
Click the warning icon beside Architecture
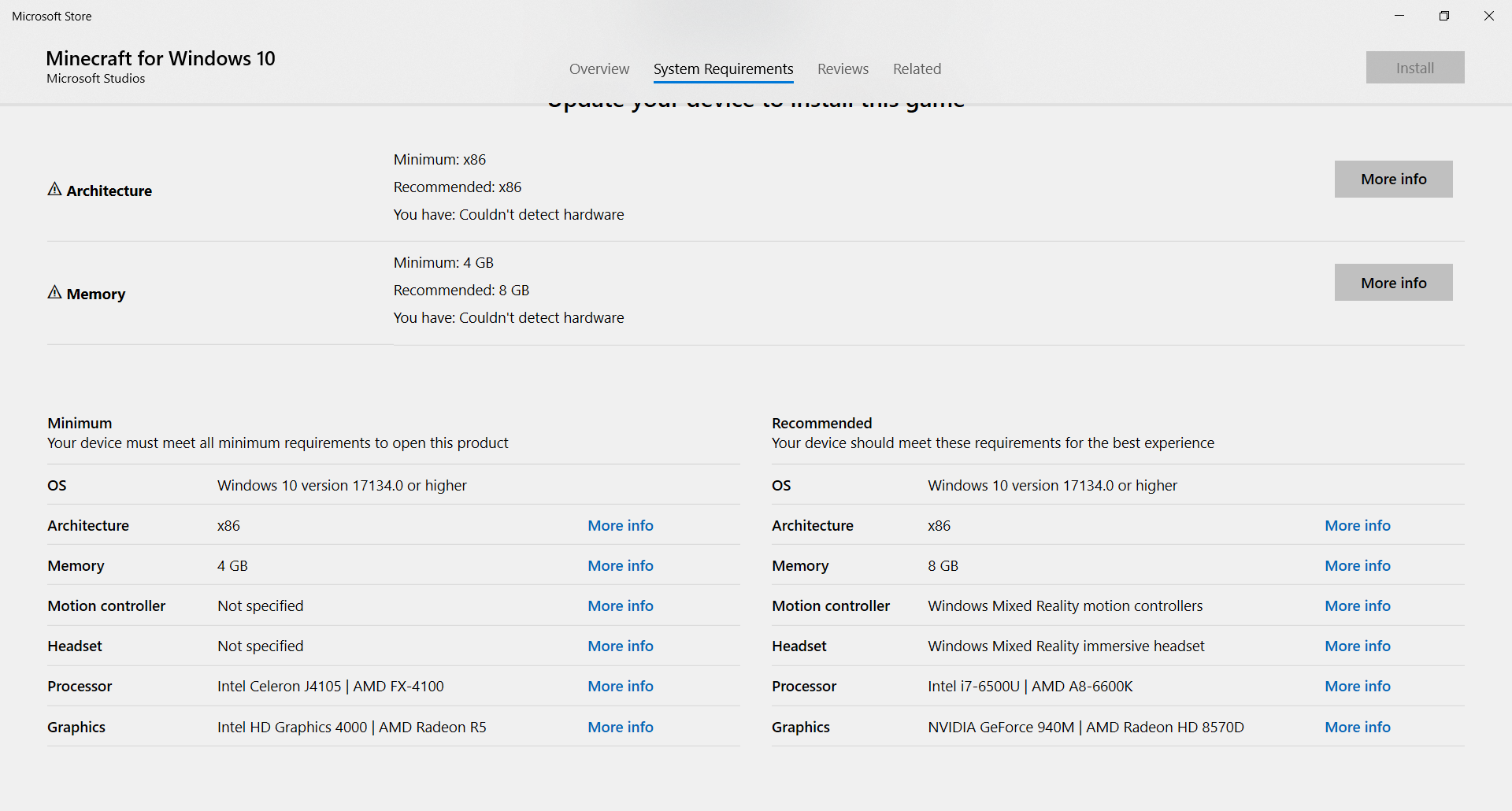(x=54, y=189)
